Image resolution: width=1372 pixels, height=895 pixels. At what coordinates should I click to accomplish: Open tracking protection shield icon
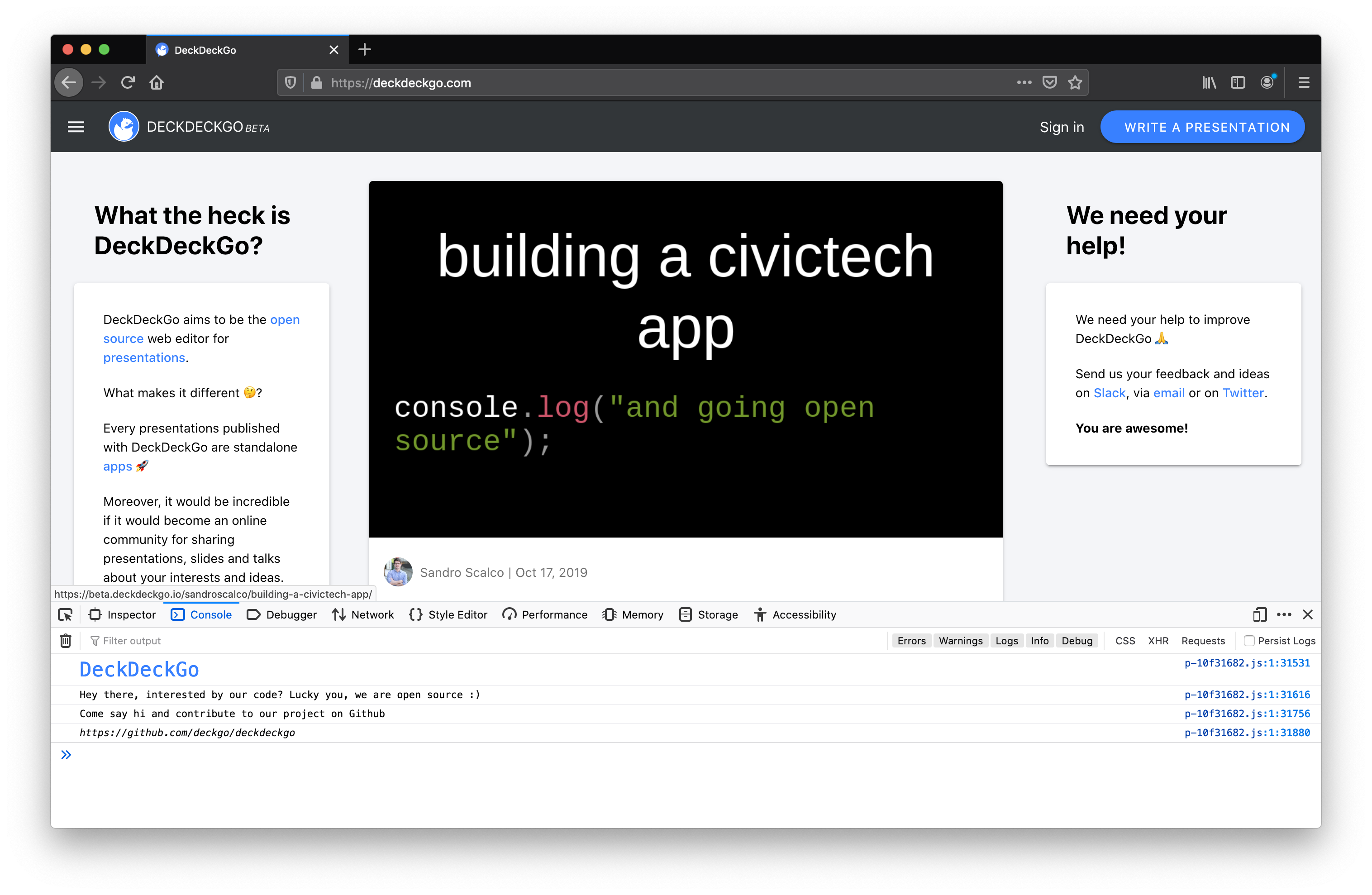(x=291, y=82)
